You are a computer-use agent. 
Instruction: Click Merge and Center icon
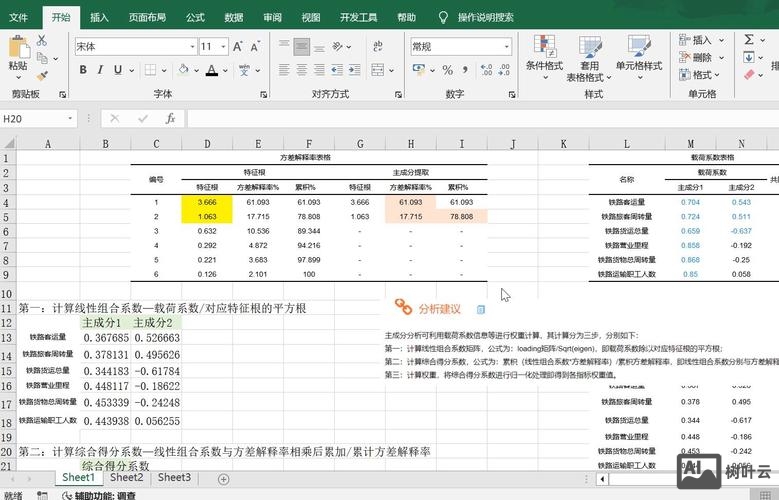pos(378,70)
